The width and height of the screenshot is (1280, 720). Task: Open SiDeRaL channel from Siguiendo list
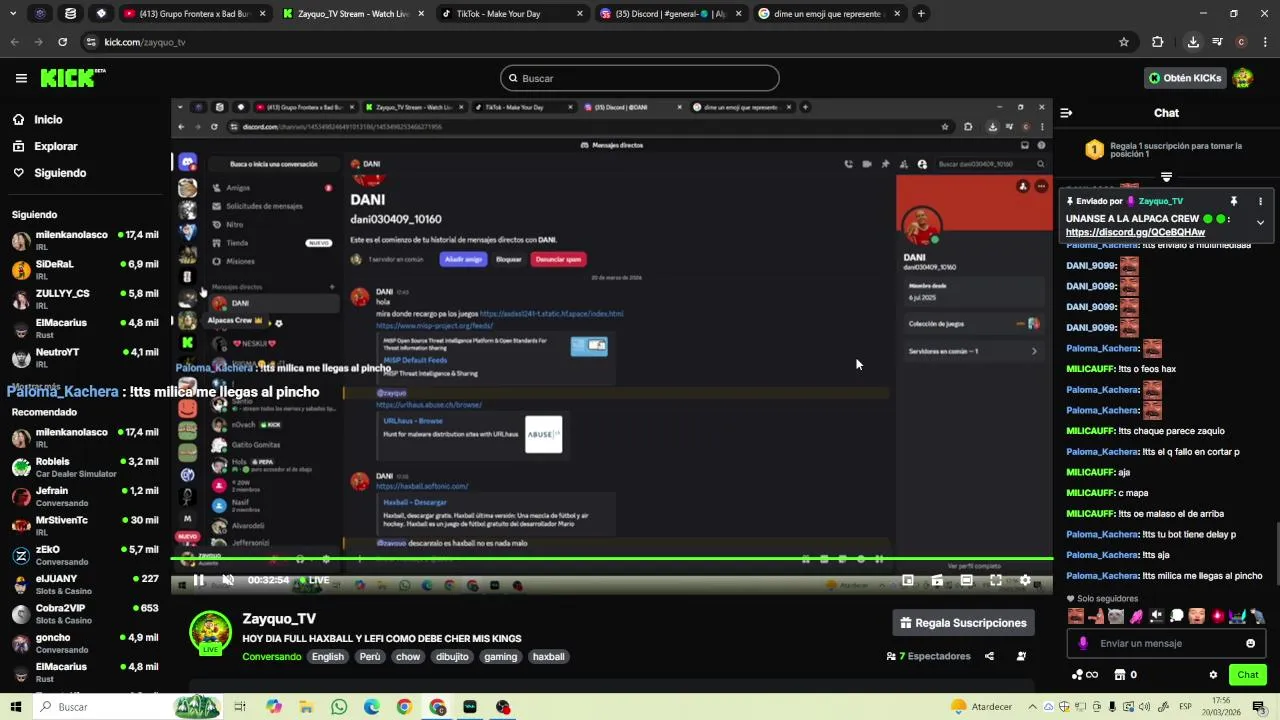pyautogui.click(x=85, y=270)
